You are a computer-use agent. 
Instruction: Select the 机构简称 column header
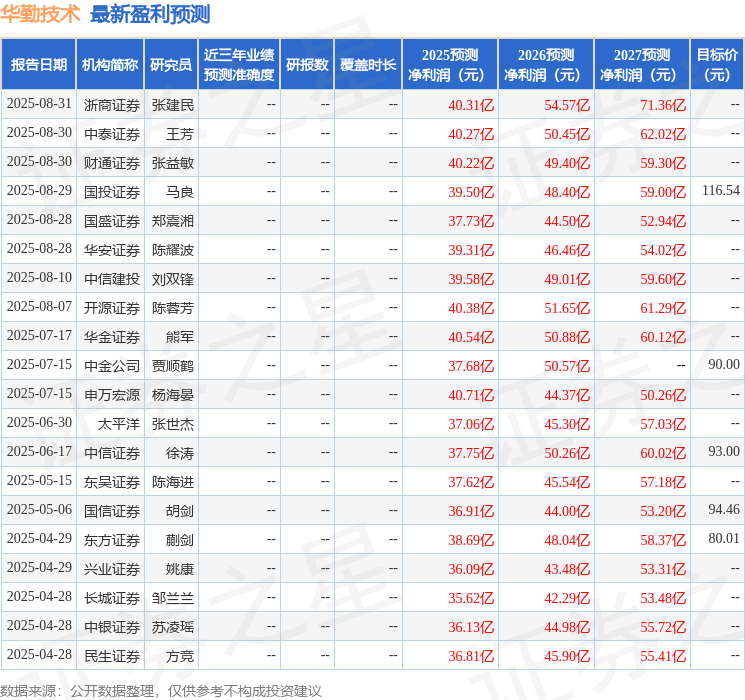(x=110, y=65)
